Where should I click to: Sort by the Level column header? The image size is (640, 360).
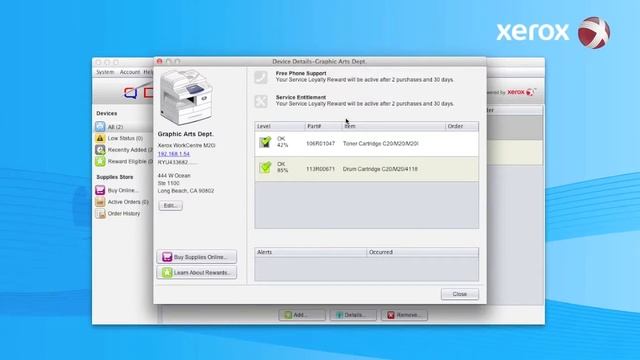coord(280,126)
